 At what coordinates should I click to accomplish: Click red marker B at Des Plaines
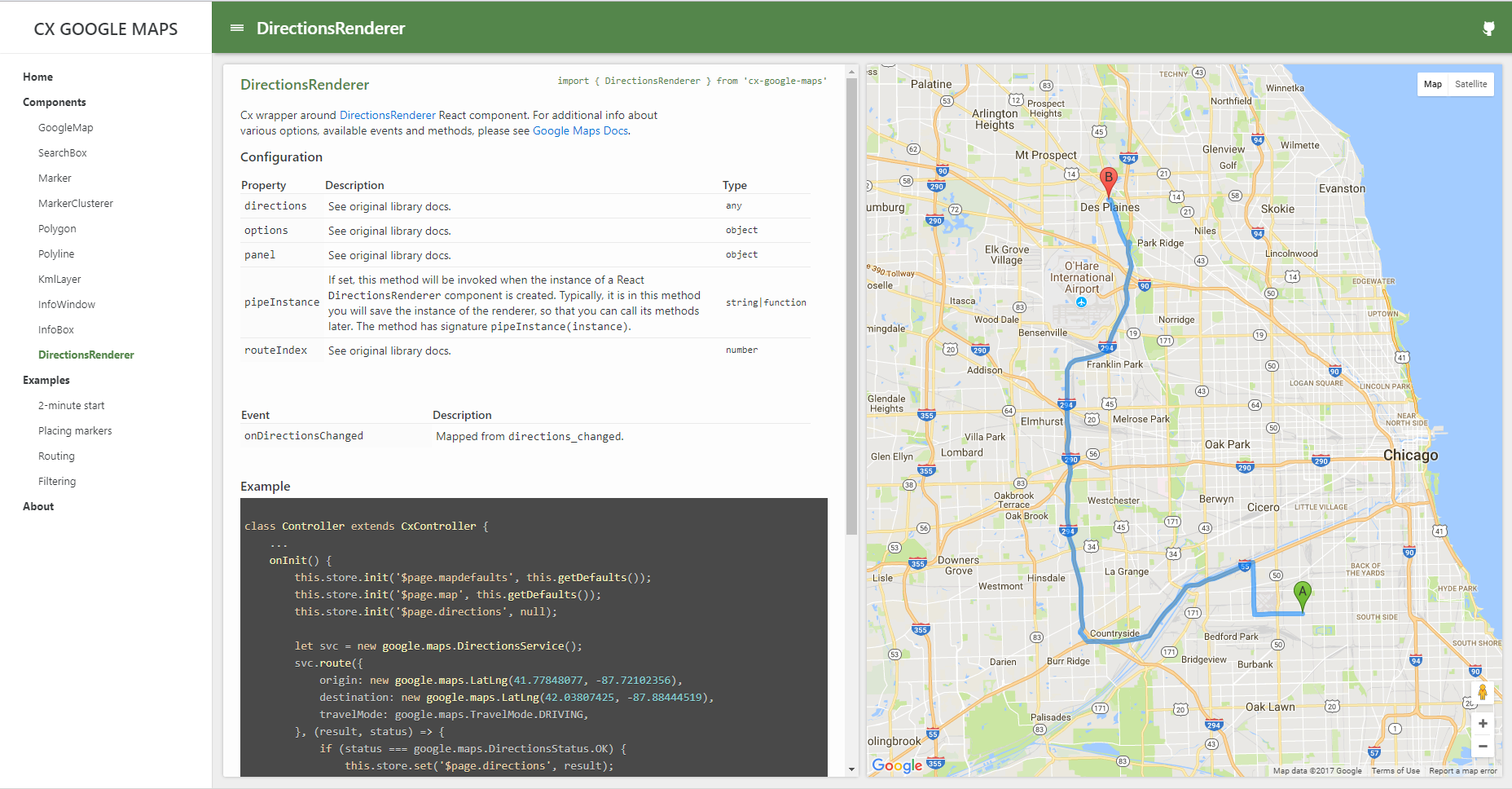[1108, 181]
